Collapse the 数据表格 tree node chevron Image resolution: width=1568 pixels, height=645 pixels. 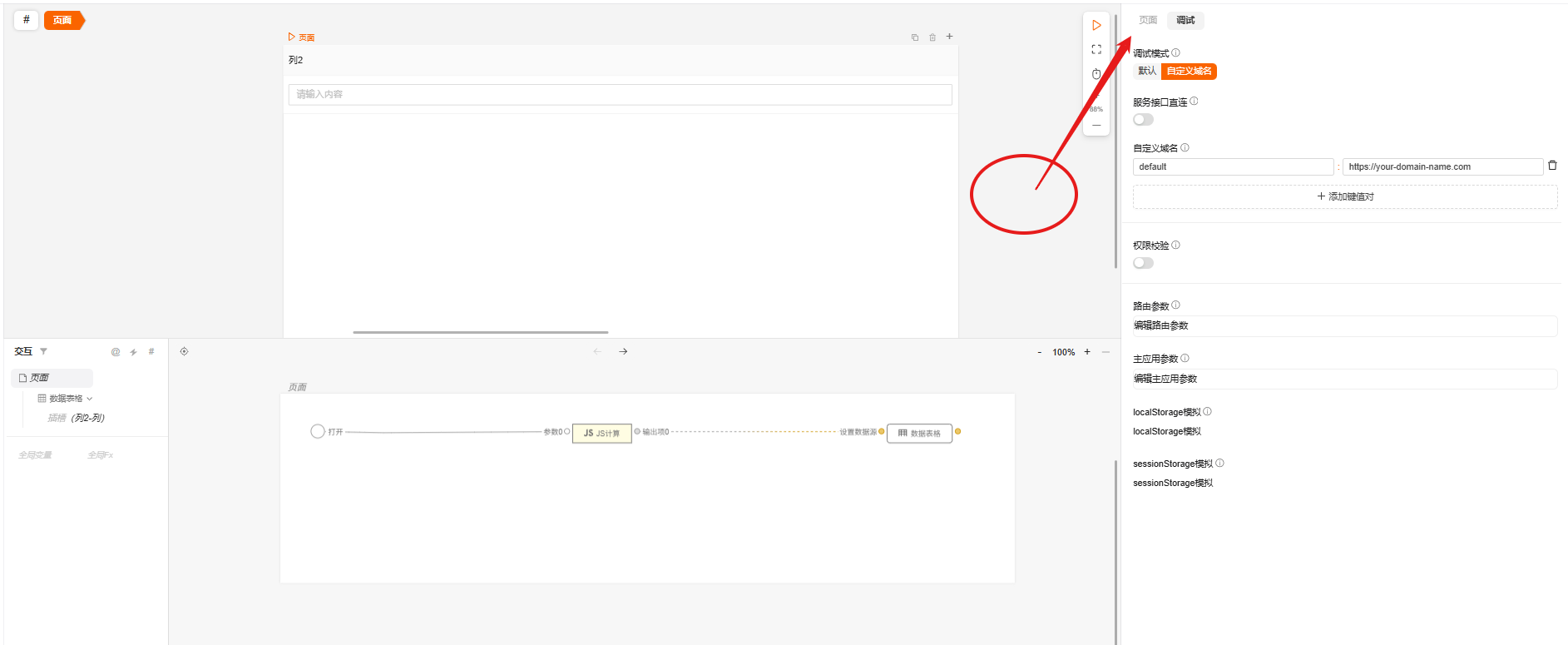coord(90,399)
